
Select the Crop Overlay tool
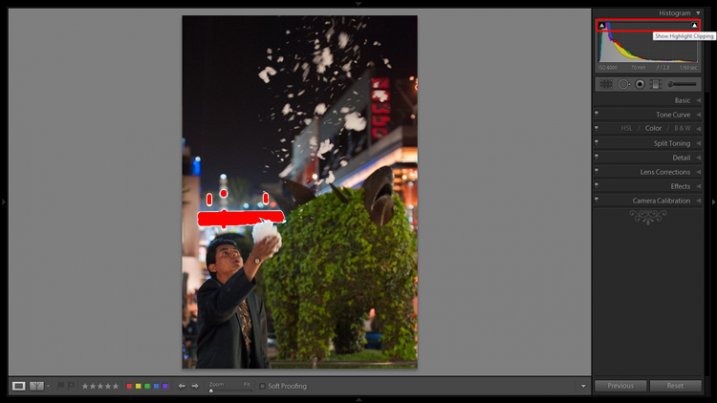(x=607, y=84)
